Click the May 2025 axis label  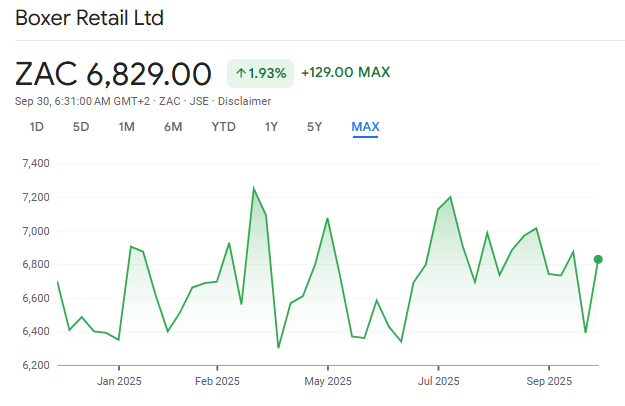(x=327, y=381)
